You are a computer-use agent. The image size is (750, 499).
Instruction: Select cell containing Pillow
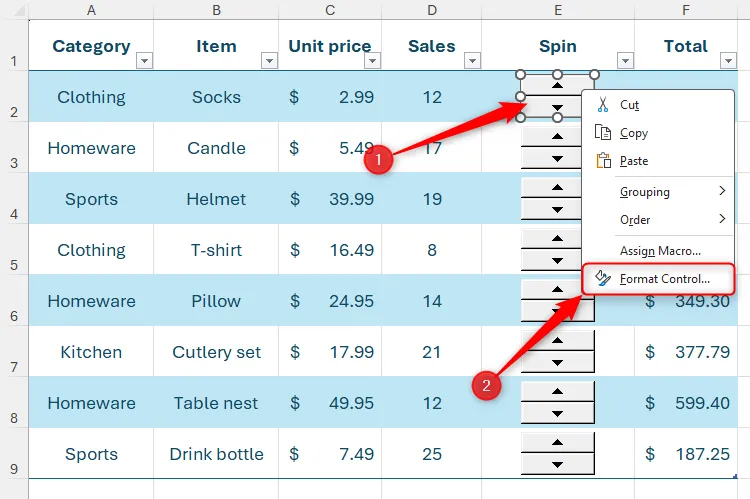216,300
